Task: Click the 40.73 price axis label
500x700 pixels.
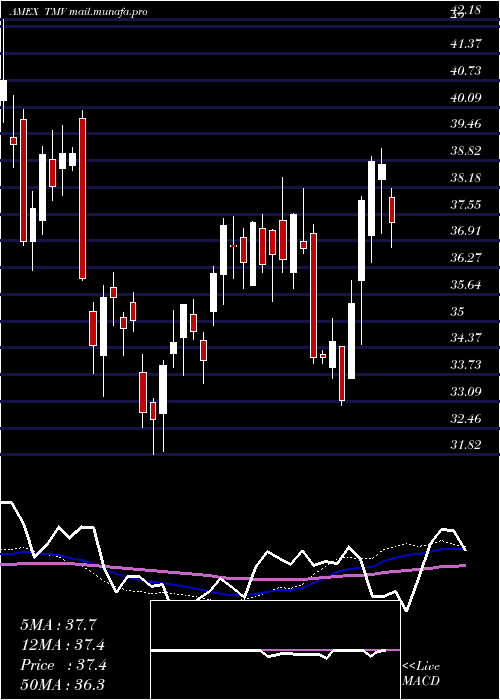Action: click(466, 70)
